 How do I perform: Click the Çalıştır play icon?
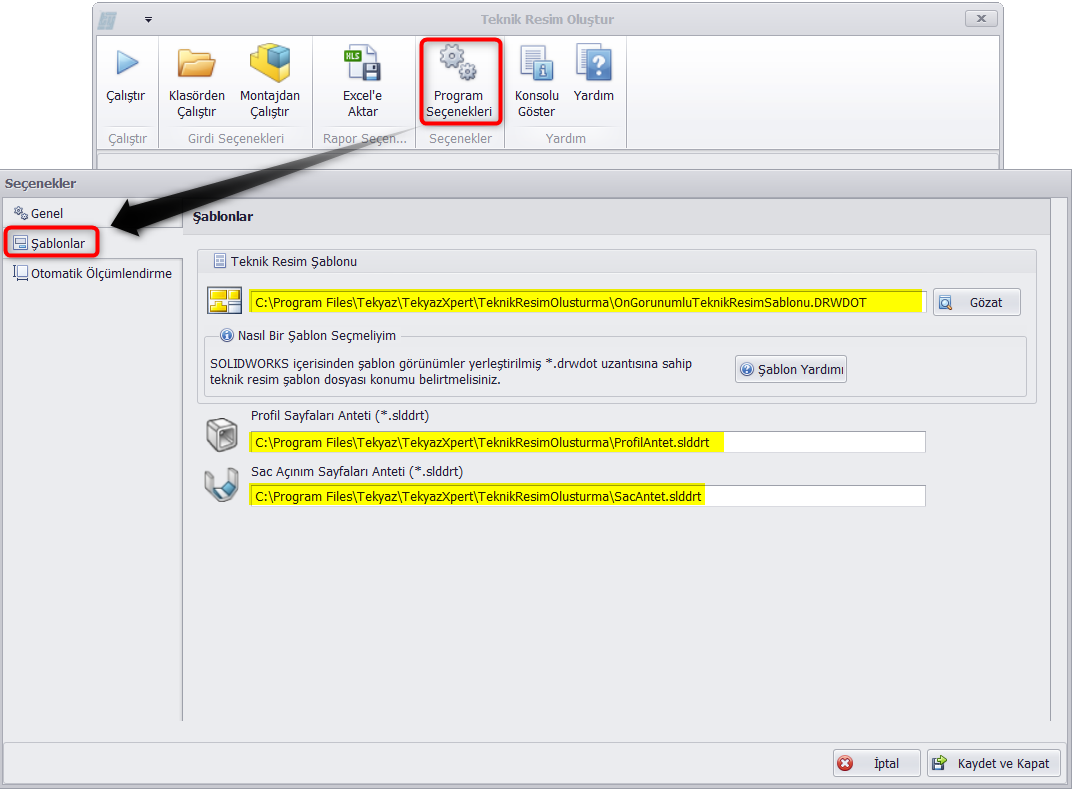127,63
